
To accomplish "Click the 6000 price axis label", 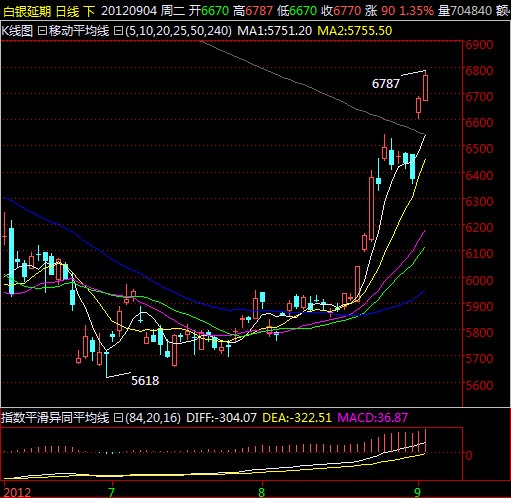I will click(x=479, y=280).
